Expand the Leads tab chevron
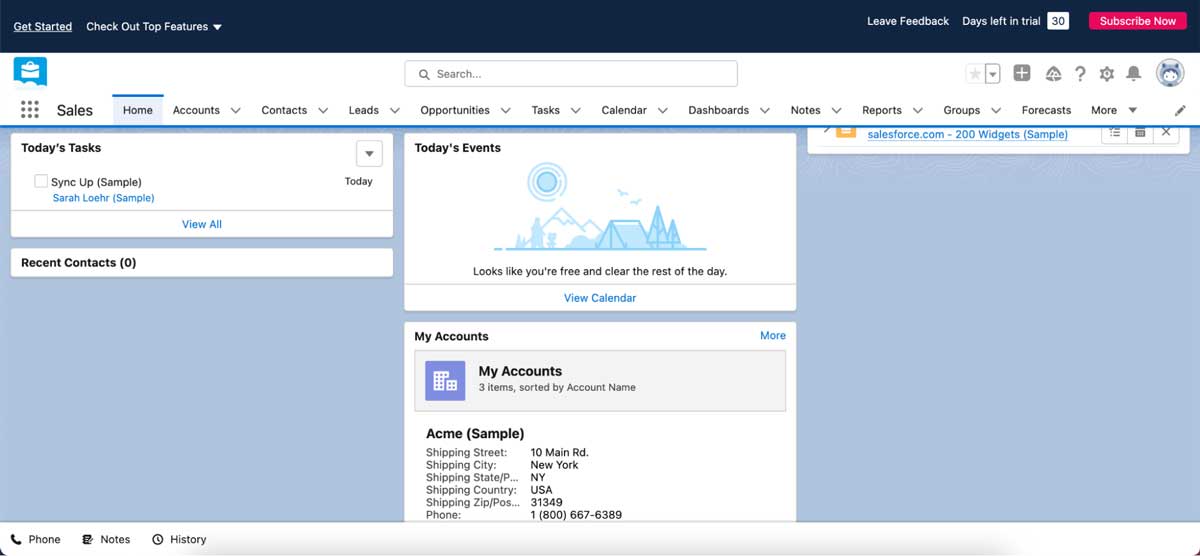1200x556 pixels. coord(395,110)
